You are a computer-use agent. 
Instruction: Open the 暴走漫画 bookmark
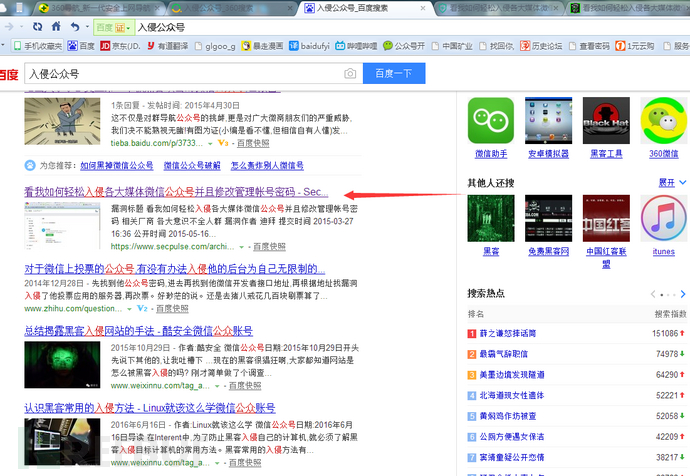click(262, 46)
